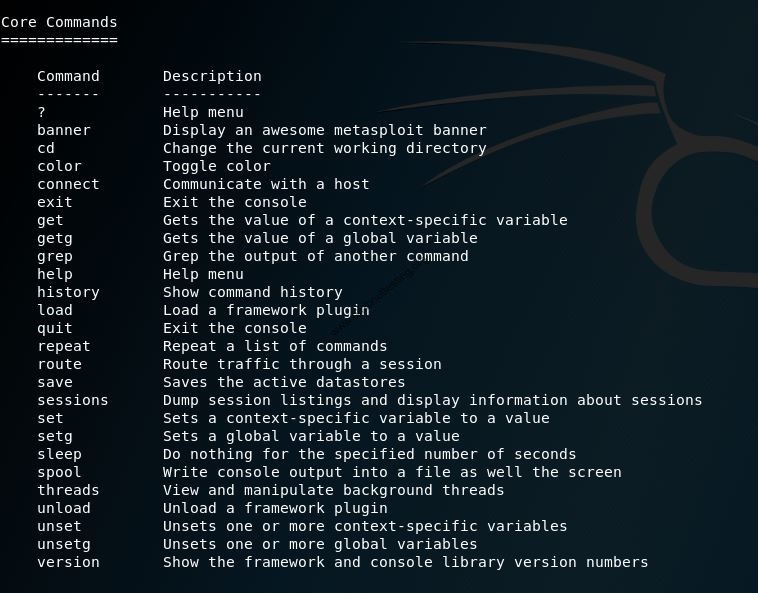Select the "spool" command name
Viewport: 758px width, 593px height.
[59, 472]
